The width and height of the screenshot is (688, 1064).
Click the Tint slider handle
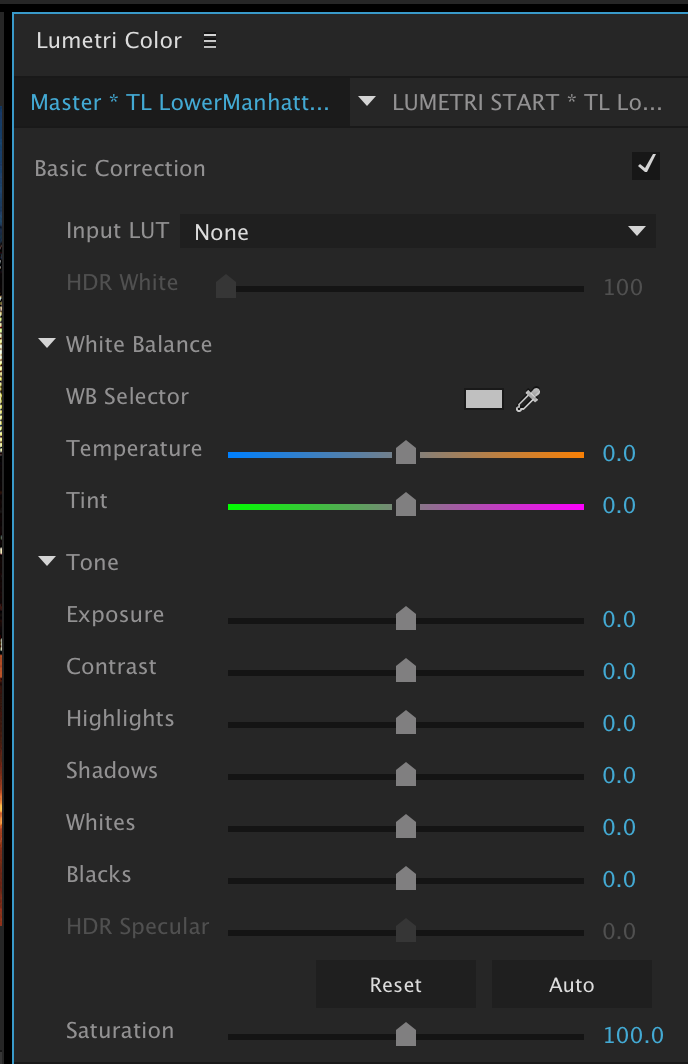[406, 504]
